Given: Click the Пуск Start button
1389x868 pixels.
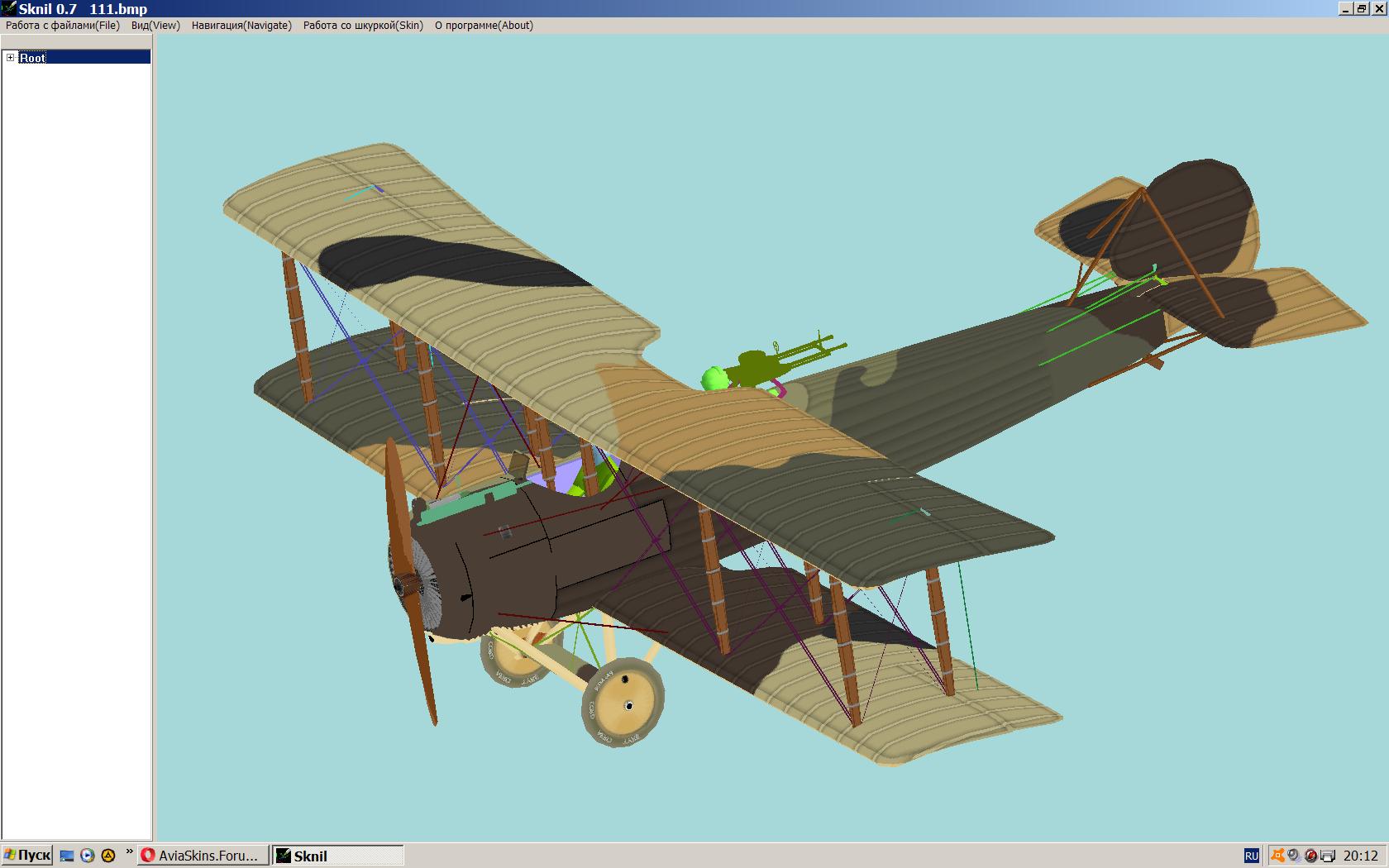Looking at the screenshot, I should click(x=27, y=856).
